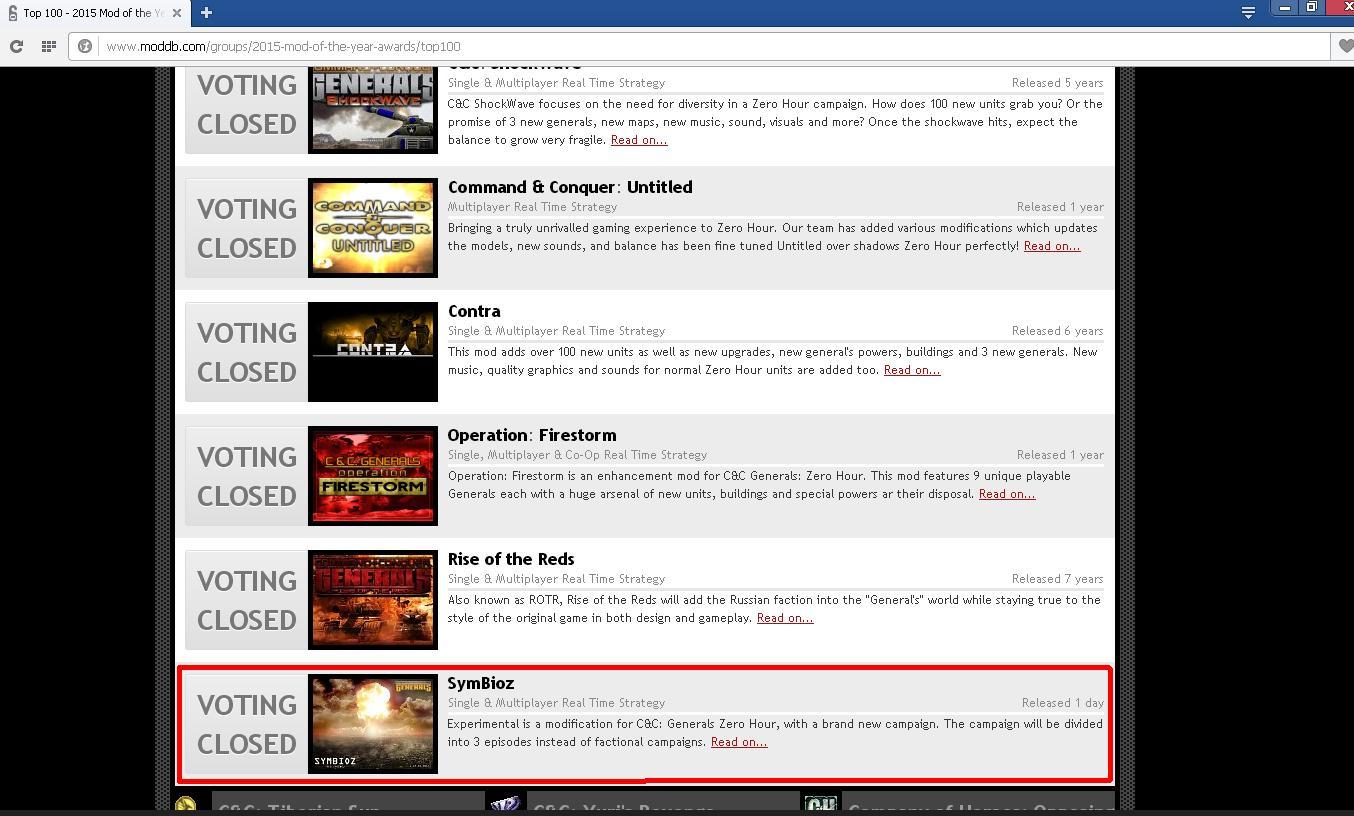Click the Rise of the Reds thumbnail
The width and height of the screenshot is (1354, 816).
coord(372,600)
